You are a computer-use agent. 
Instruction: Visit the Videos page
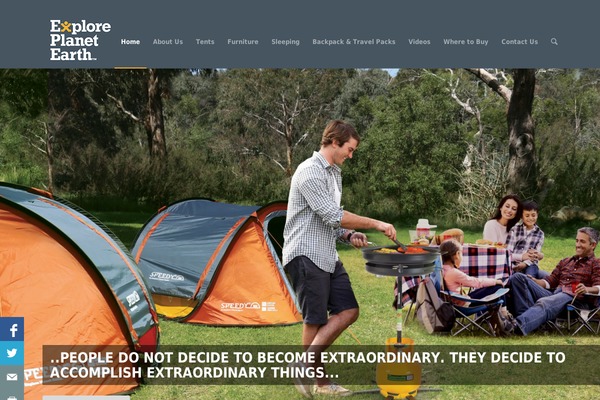pyautogui.click(x=419, y=42)
